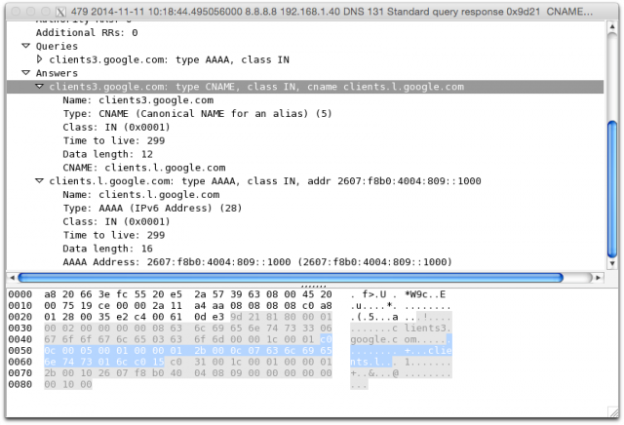Viewport: 624px width, 425px height.
Task: Select 'Name: clients.l.google.com' field
Action: point(141,195)
